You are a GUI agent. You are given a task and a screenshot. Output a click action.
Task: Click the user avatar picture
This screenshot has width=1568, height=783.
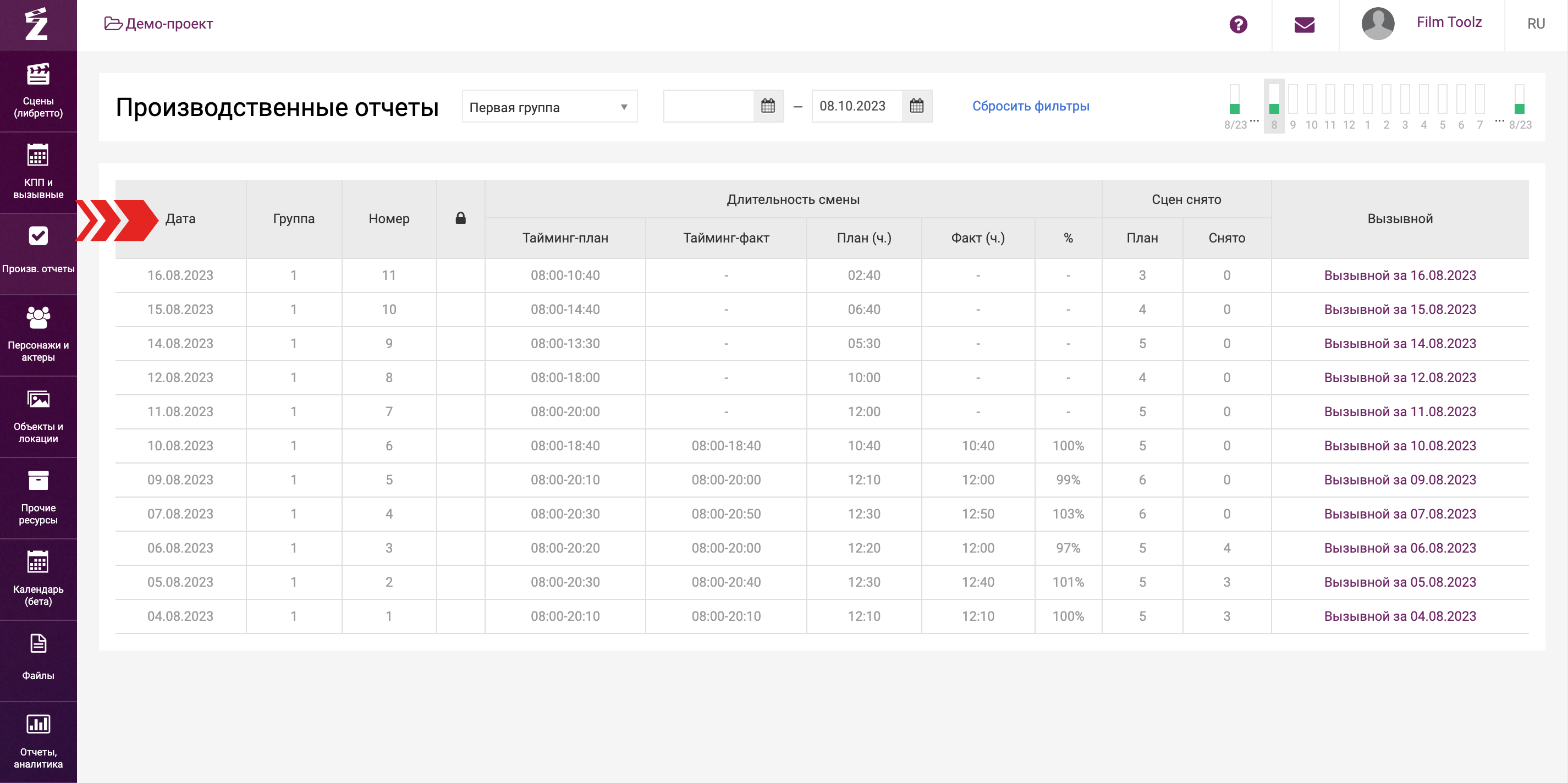click(x=1378, y=24)
